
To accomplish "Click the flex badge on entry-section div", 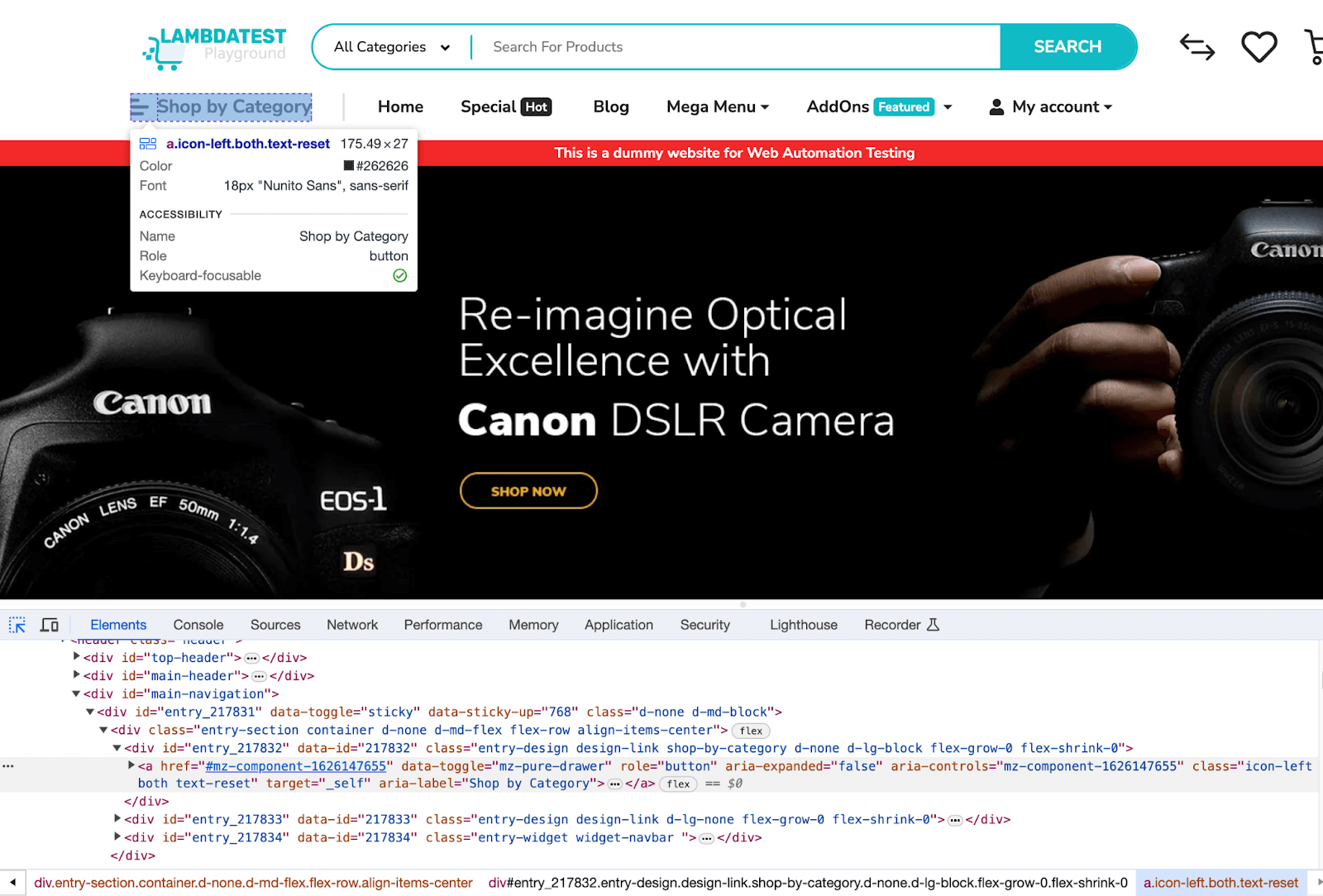I will pyautogui.click(x=751, y=731).
